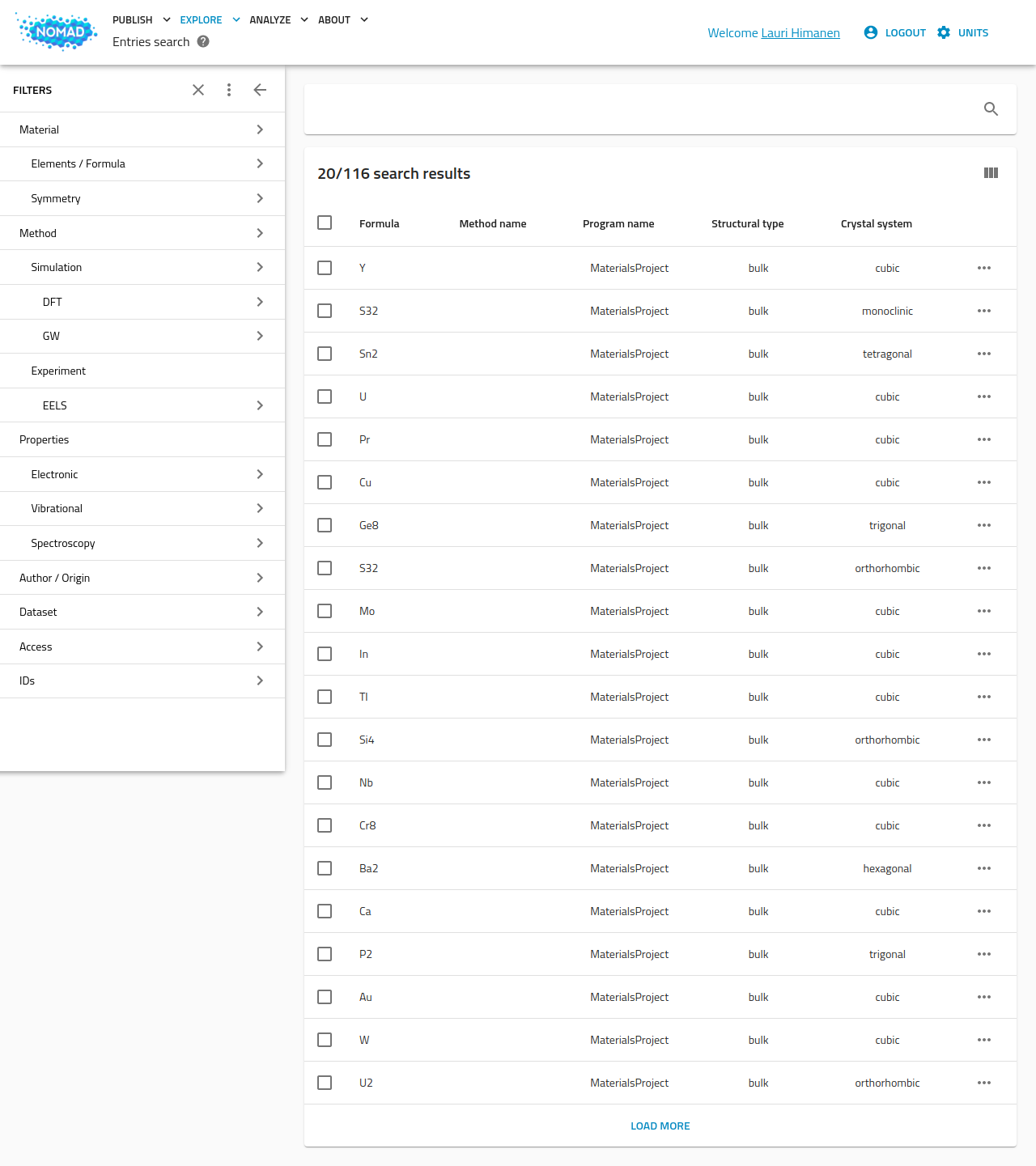The image size is (1036, 1166).
Task: Expand the Author / Origin filter
Action: click(x=142, y=578)
